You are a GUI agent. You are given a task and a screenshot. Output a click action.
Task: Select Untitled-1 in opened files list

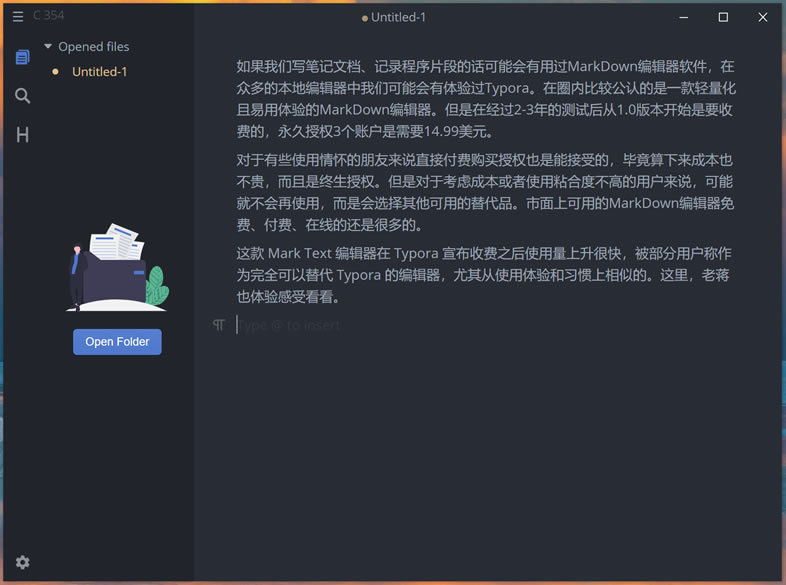click(x=100, y=72)
